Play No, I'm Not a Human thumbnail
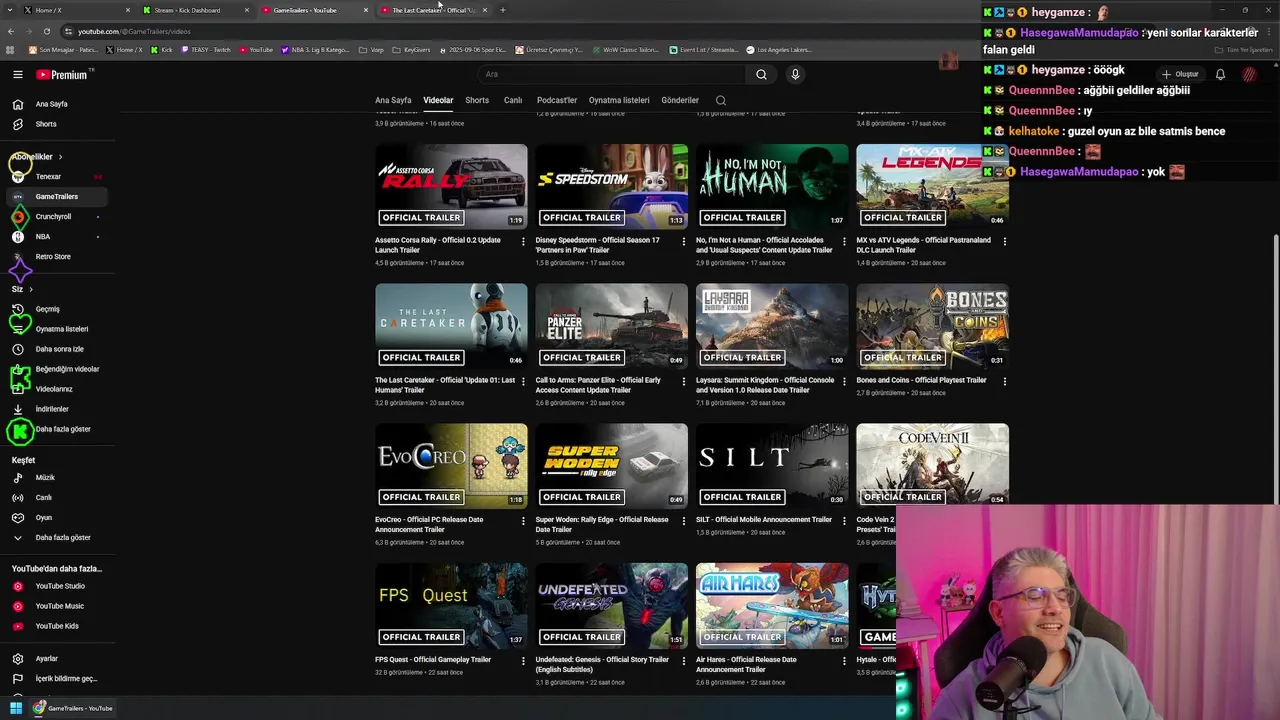The image size is (1280, 720). tap(772, 187)
